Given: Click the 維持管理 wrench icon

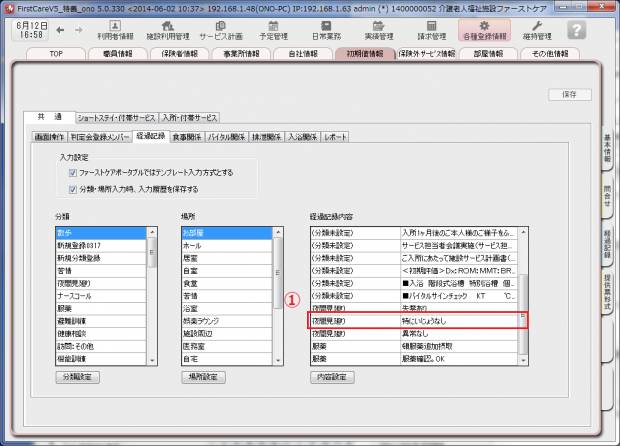Looking at the screenshot, I should click(537, 30).
